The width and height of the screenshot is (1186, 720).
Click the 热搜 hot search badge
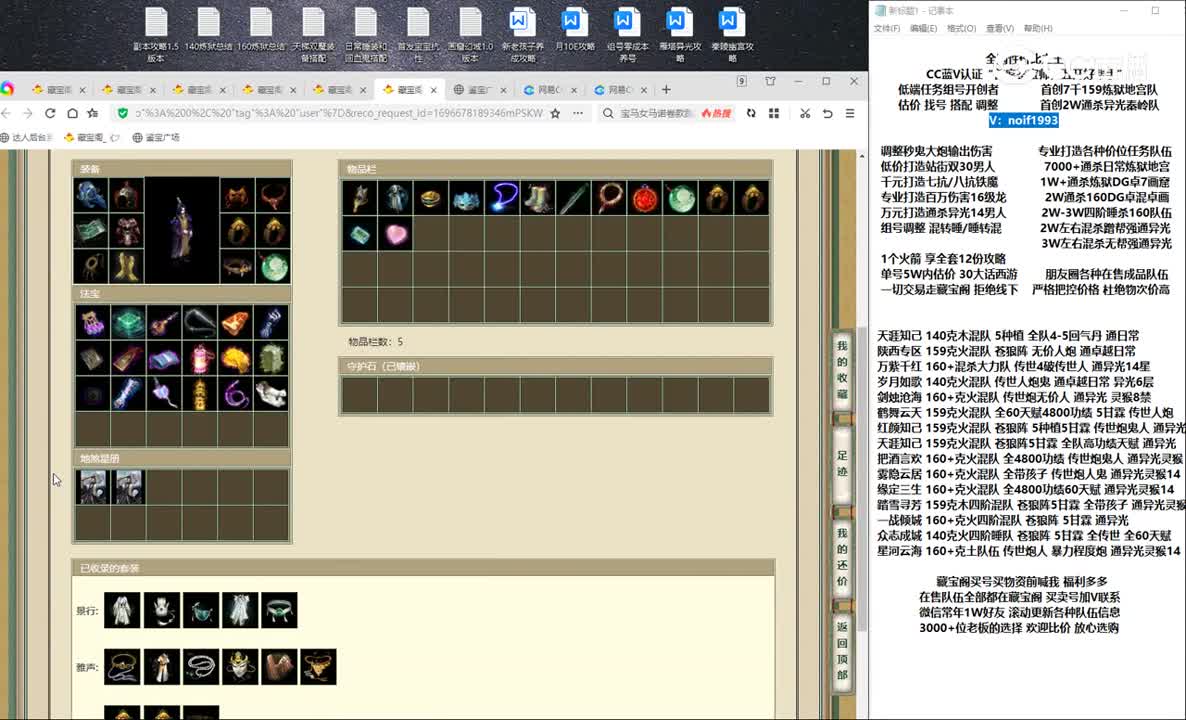[716, 113]
